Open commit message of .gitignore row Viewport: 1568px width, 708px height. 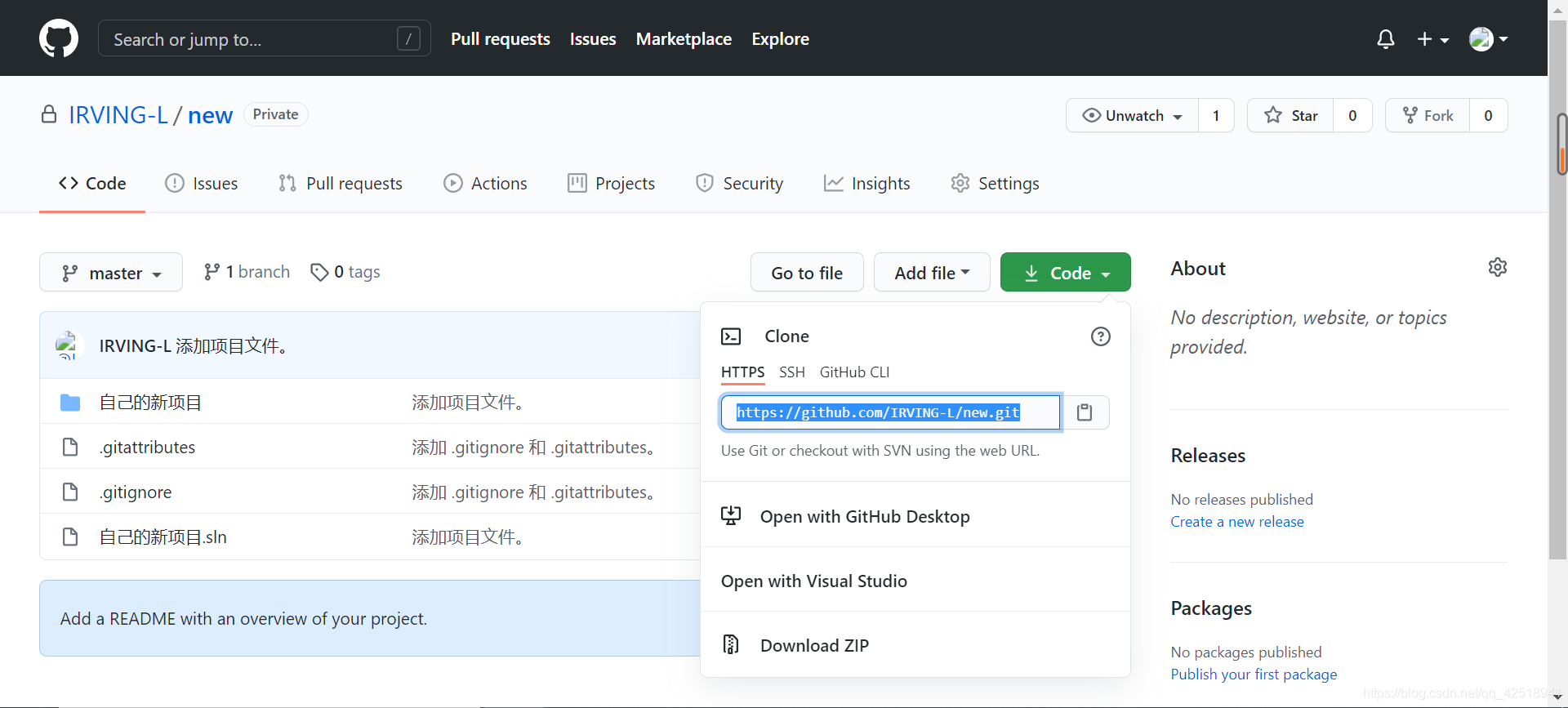click(534, 492)
